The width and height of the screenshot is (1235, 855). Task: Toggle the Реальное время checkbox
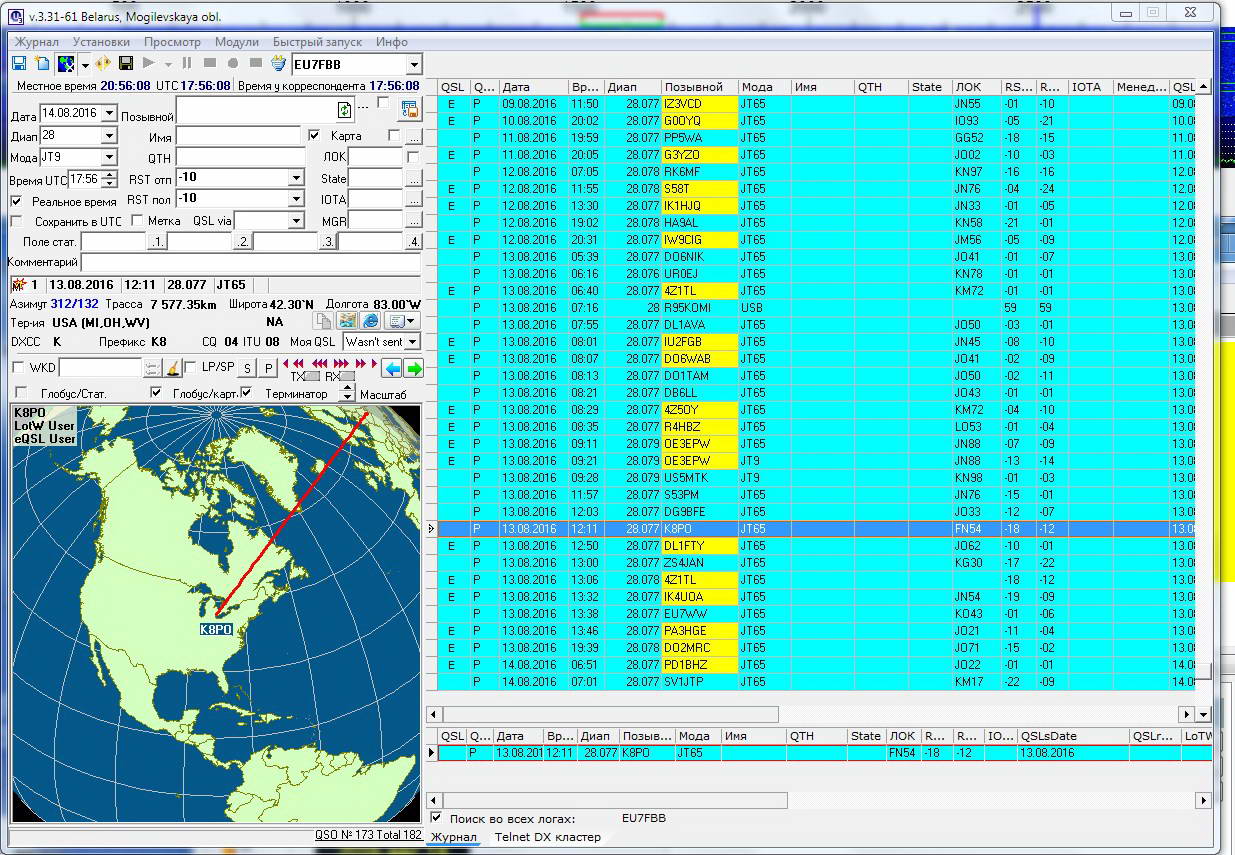click(16, 201)
